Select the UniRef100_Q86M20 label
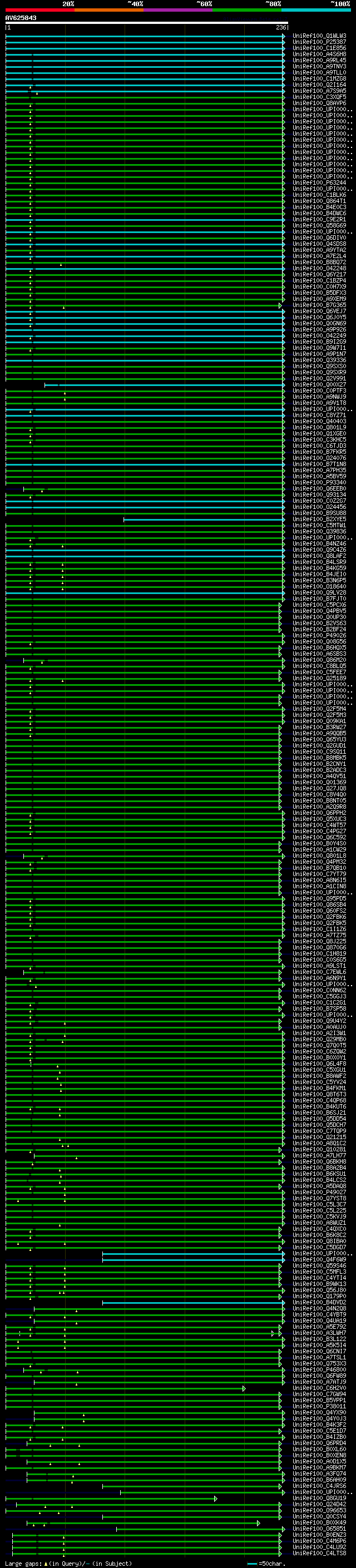356x1568 pixels. point(319,660)
